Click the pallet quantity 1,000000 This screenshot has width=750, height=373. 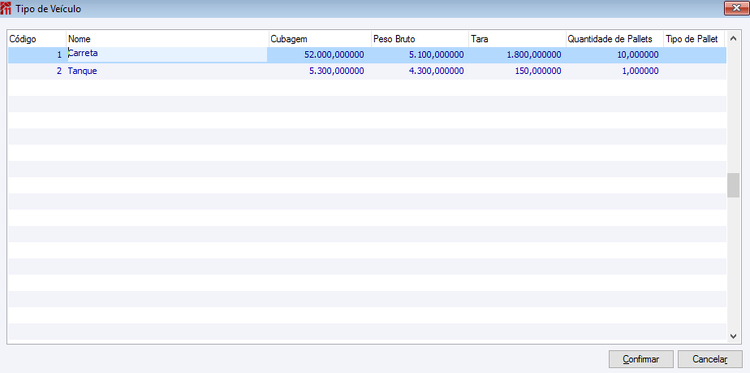pyautogui.click(x=640, y=71)
